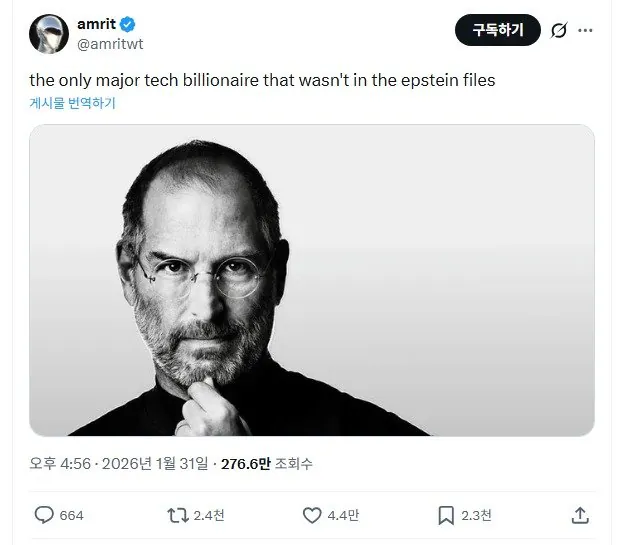
Task: Click the 2.4천 repost count
Action: click(209, 515)
